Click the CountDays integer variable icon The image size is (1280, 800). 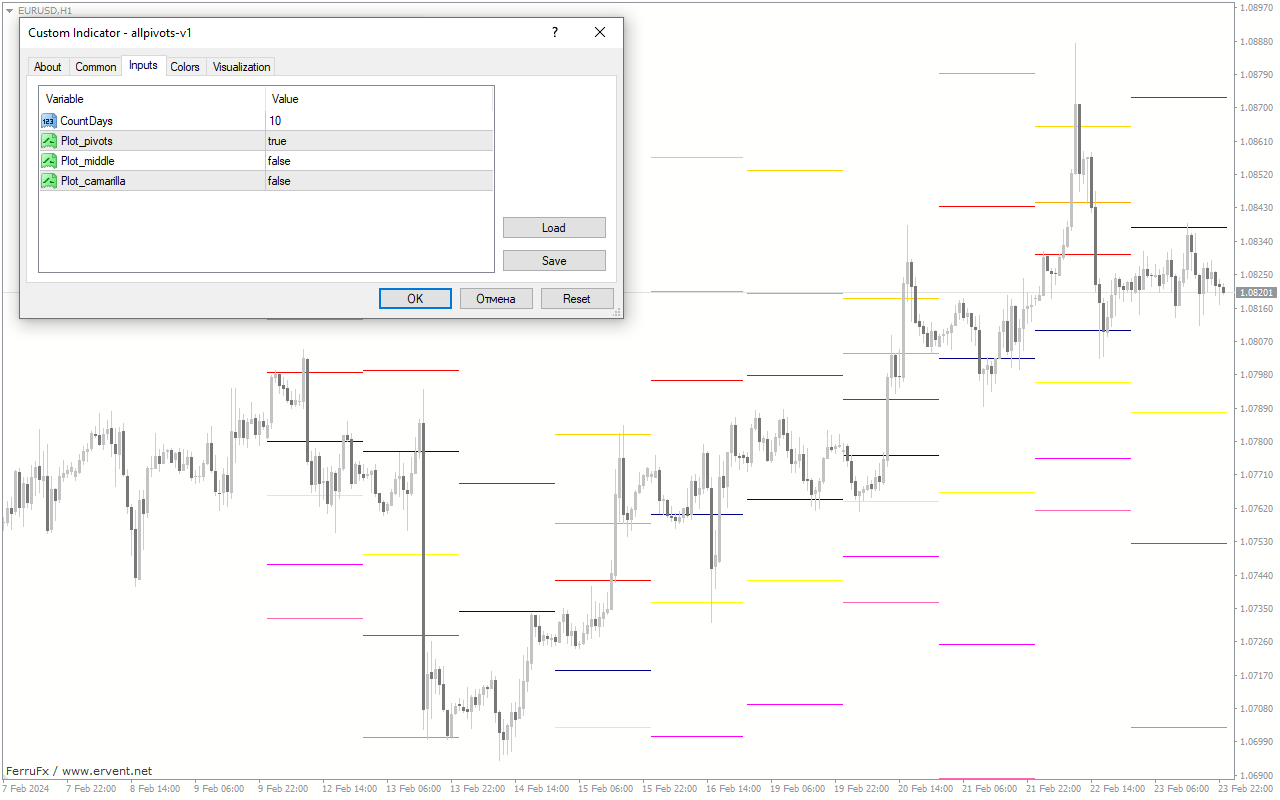click(49, 121)
